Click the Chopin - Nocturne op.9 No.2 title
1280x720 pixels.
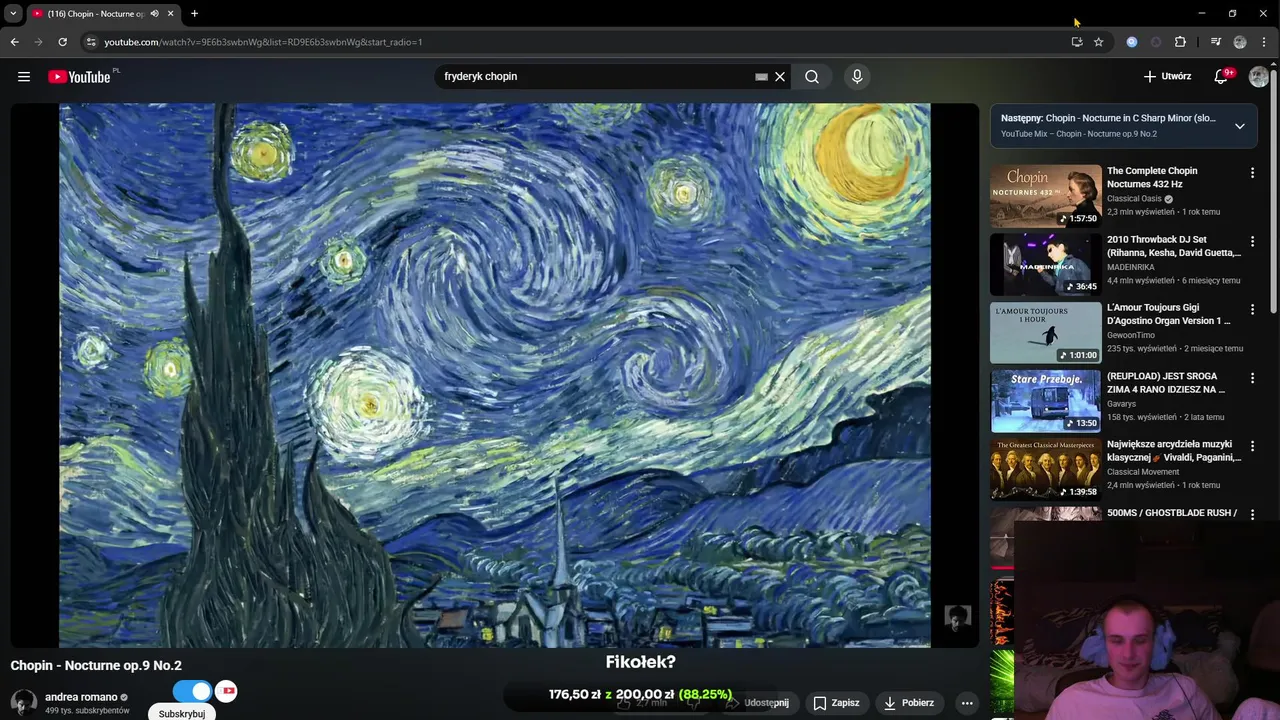(x=96, y=665)
